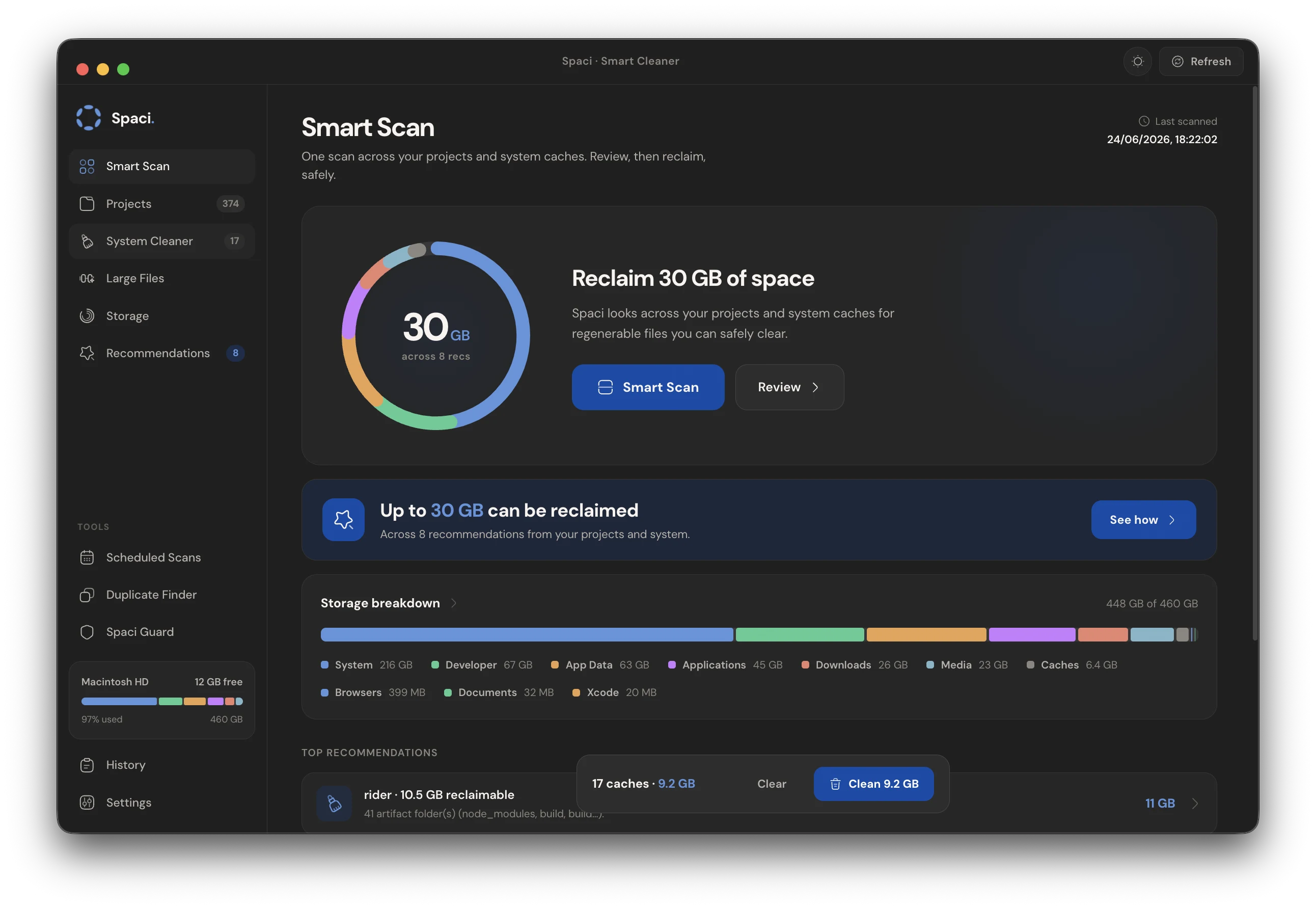The height and width of the screenshot is (909, 1316).
Task: Click the orange App Data storage bar segment
Action: 926,635
